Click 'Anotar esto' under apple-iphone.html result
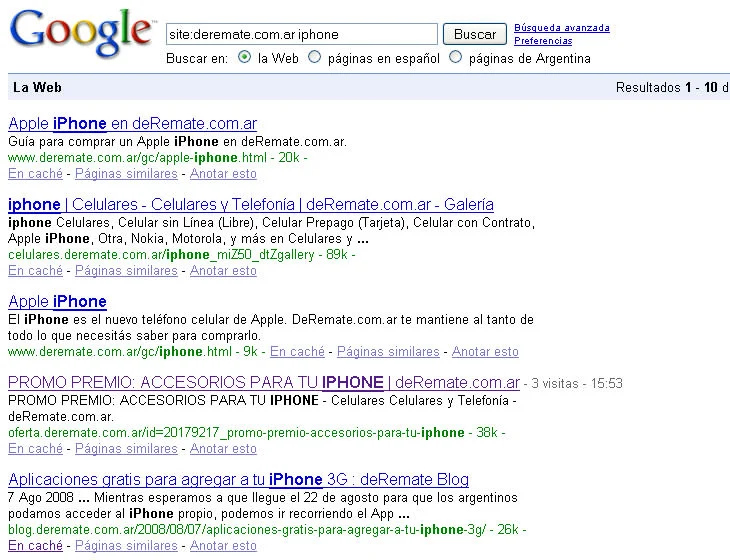Viewport: 730px width, 560px height. 223,174
